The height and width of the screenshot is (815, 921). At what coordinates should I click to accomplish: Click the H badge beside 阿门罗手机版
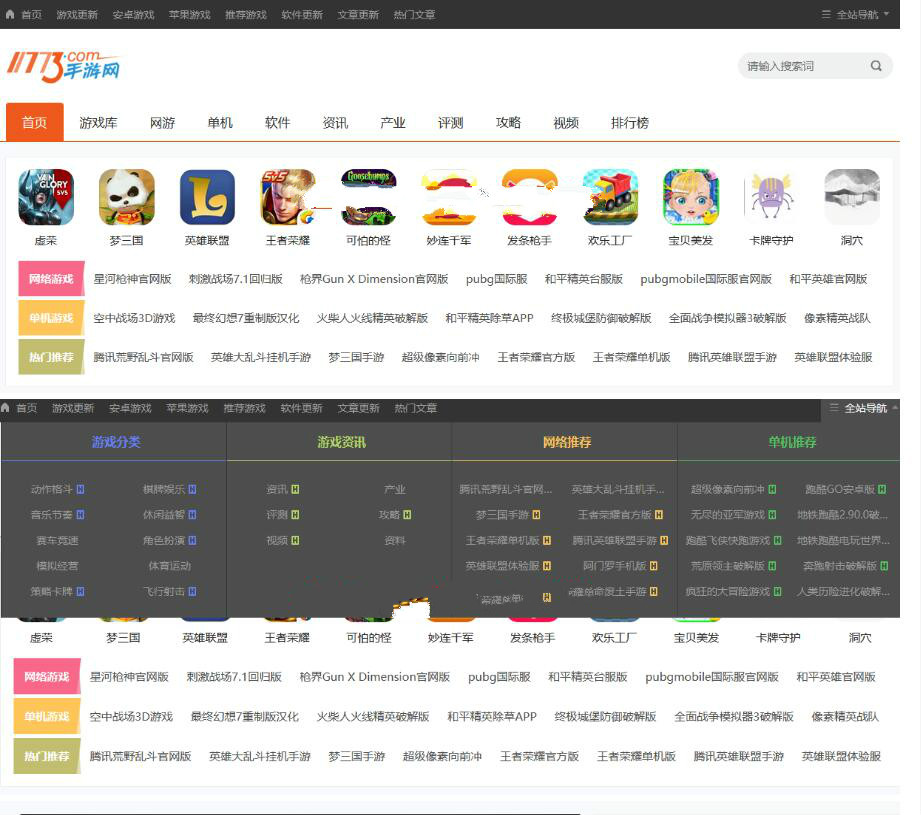pos(654,566)
